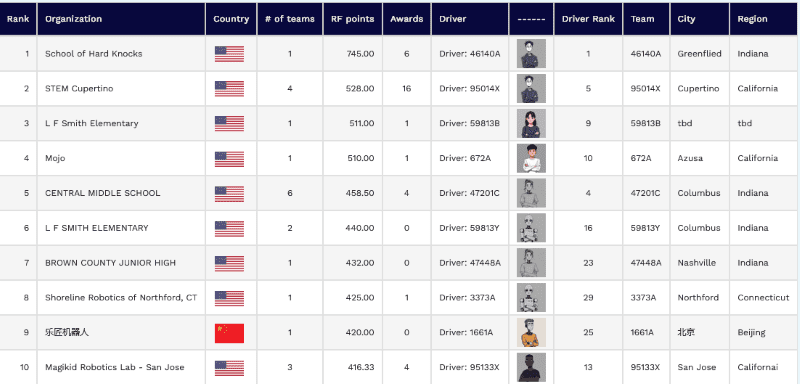800x384 pixels.
Task: Sort by the RF points column header
Action: click(x=353, y=19)
